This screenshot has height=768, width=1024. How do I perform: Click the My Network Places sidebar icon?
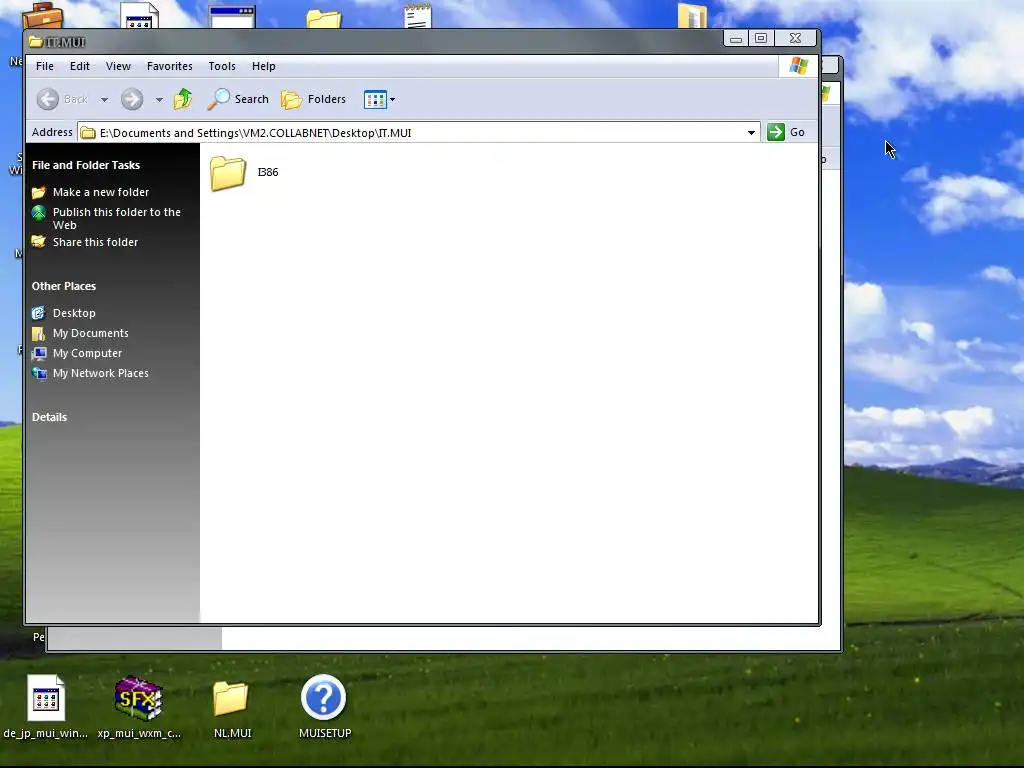point(39,374)
